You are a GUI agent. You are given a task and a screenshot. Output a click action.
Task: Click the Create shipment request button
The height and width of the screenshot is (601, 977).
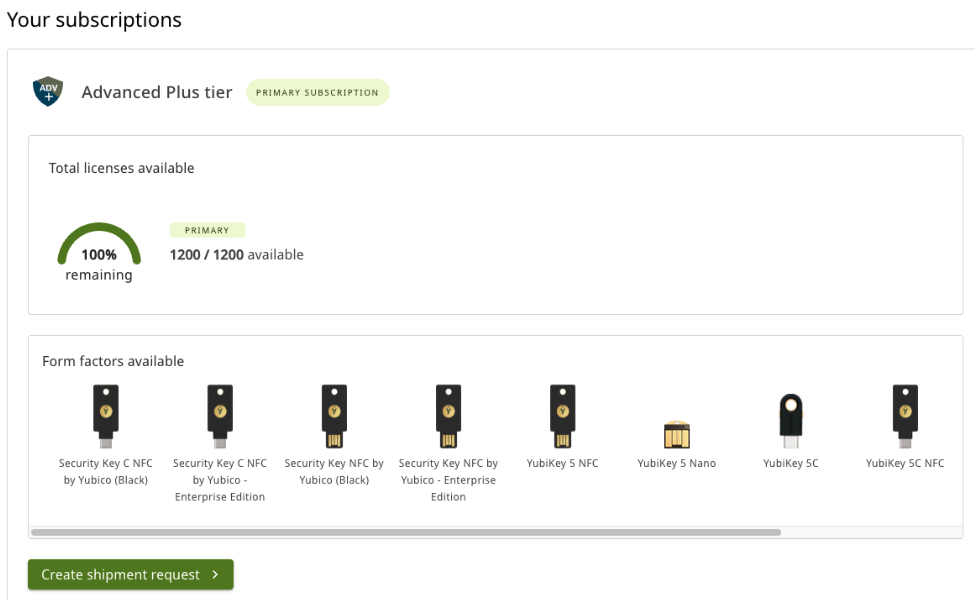pos(131,574)
